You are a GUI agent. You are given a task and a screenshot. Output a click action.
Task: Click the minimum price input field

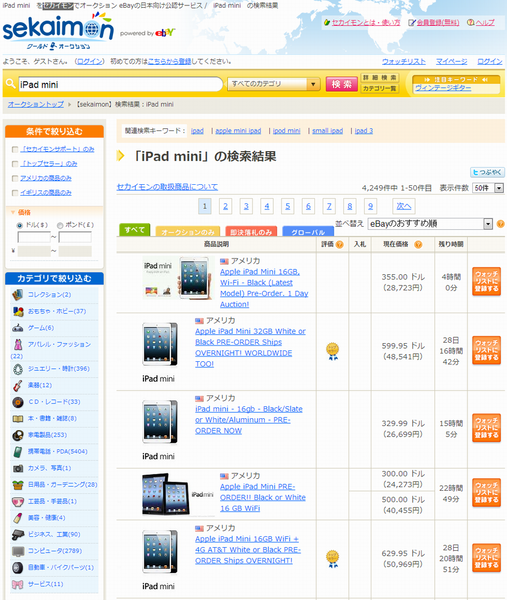click(34, 237)
